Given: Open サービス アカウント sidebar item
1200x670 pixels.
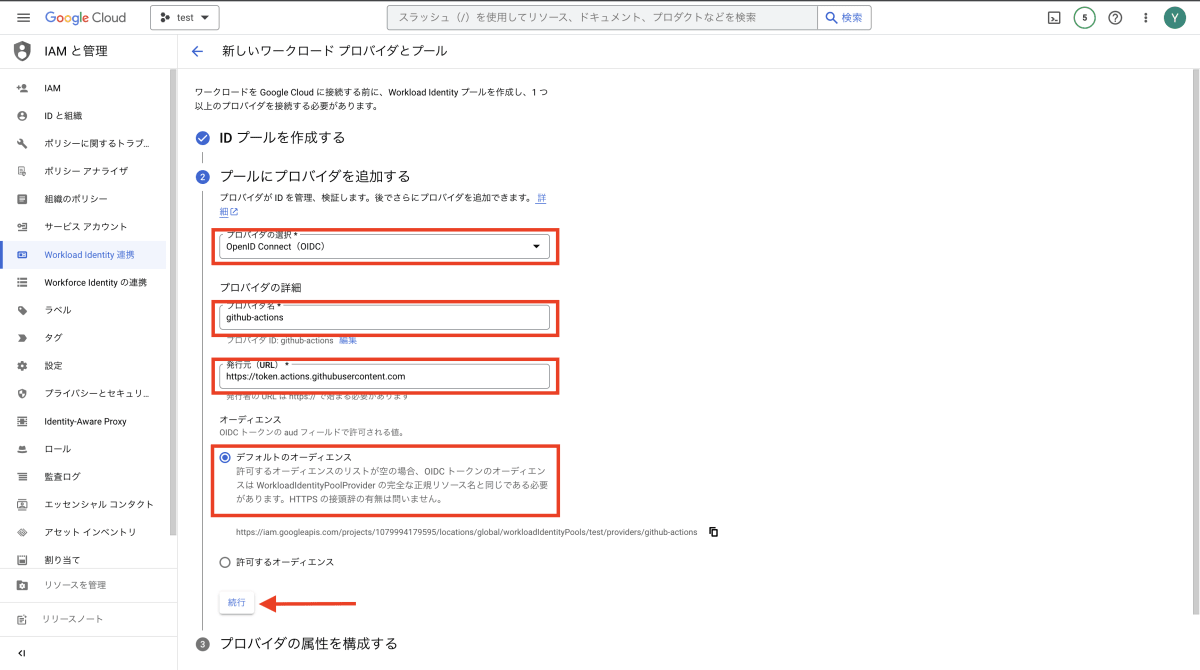Looking at the screenshot, I should (x=83, y=227).
